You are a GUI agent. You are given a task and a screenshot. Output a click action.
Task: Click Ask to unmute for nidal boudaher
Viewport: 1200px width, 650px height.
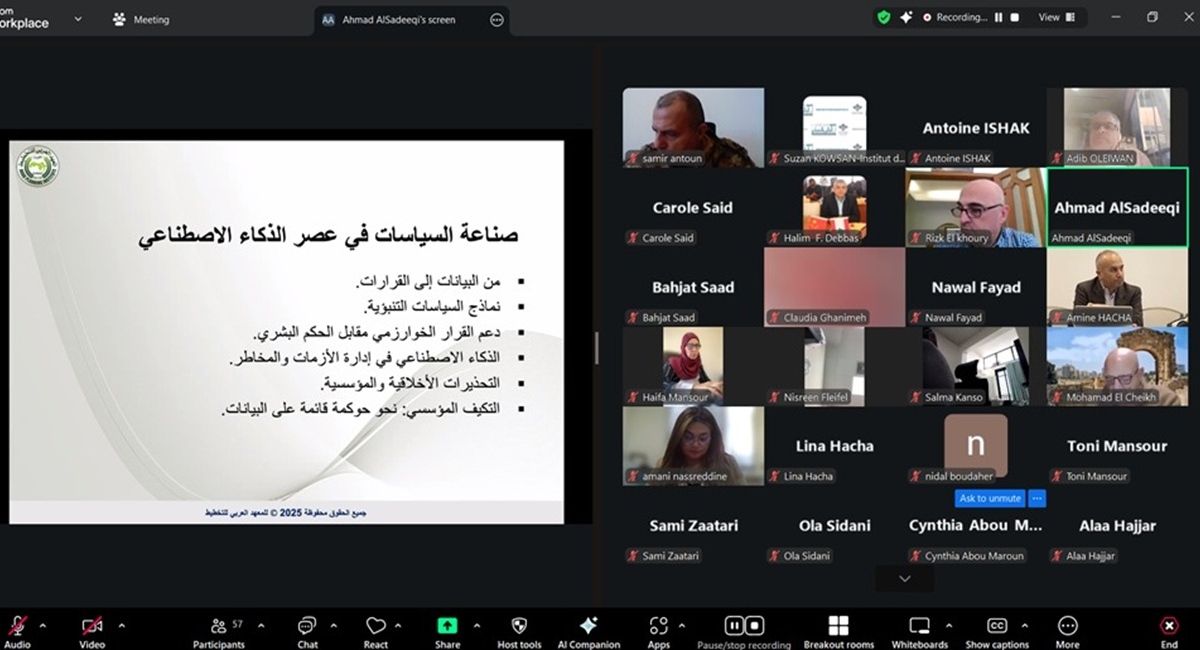point(989,498)
